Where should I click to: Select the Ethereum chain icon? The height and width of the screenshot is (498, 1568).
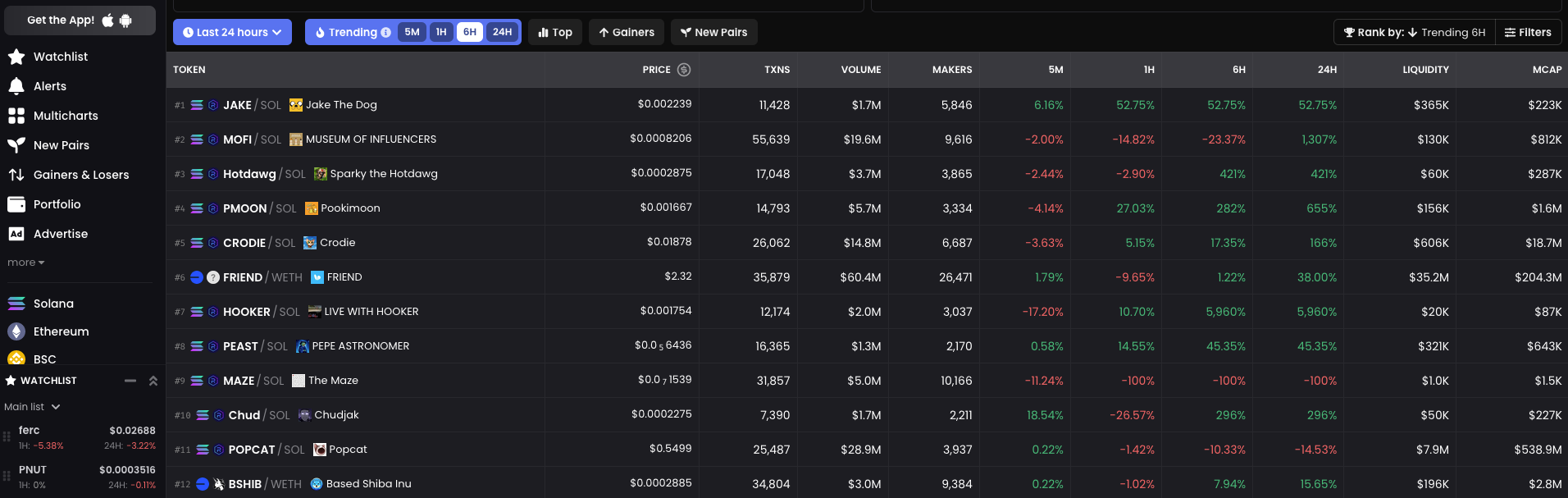pyautogui.click(x=16, y=331)
